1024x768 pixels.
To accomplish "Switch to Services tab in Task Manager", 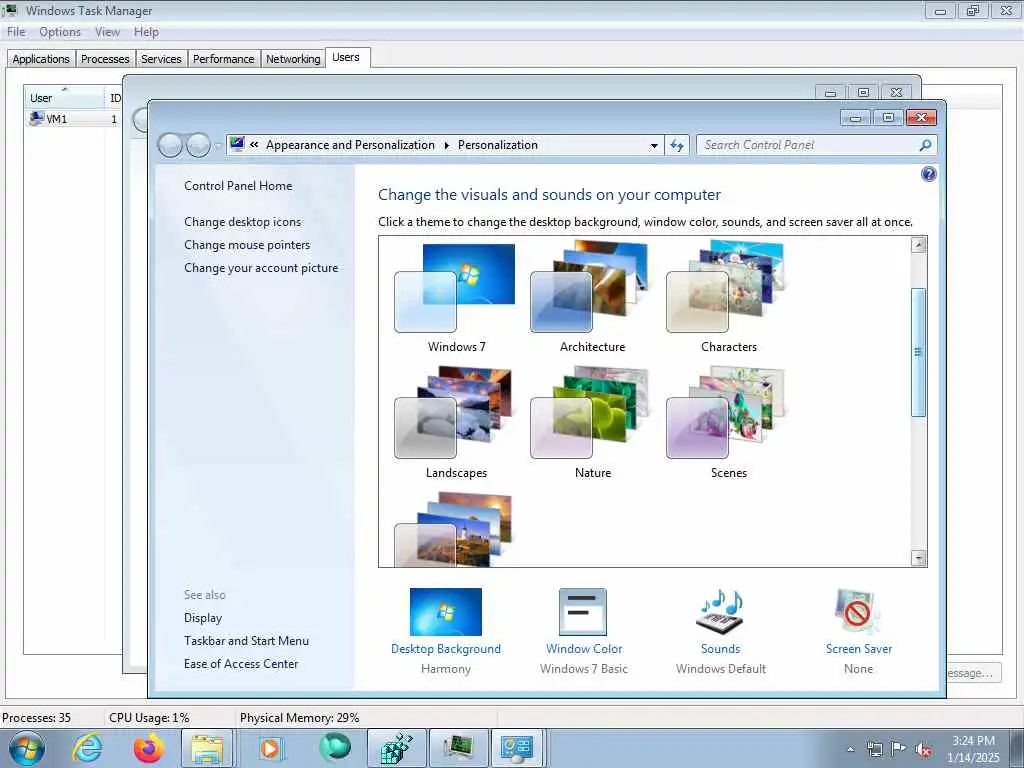I will 161,59.
